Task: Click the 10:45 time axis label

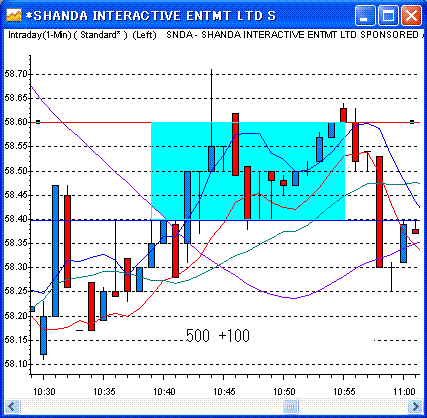Action: click(224, 391)
